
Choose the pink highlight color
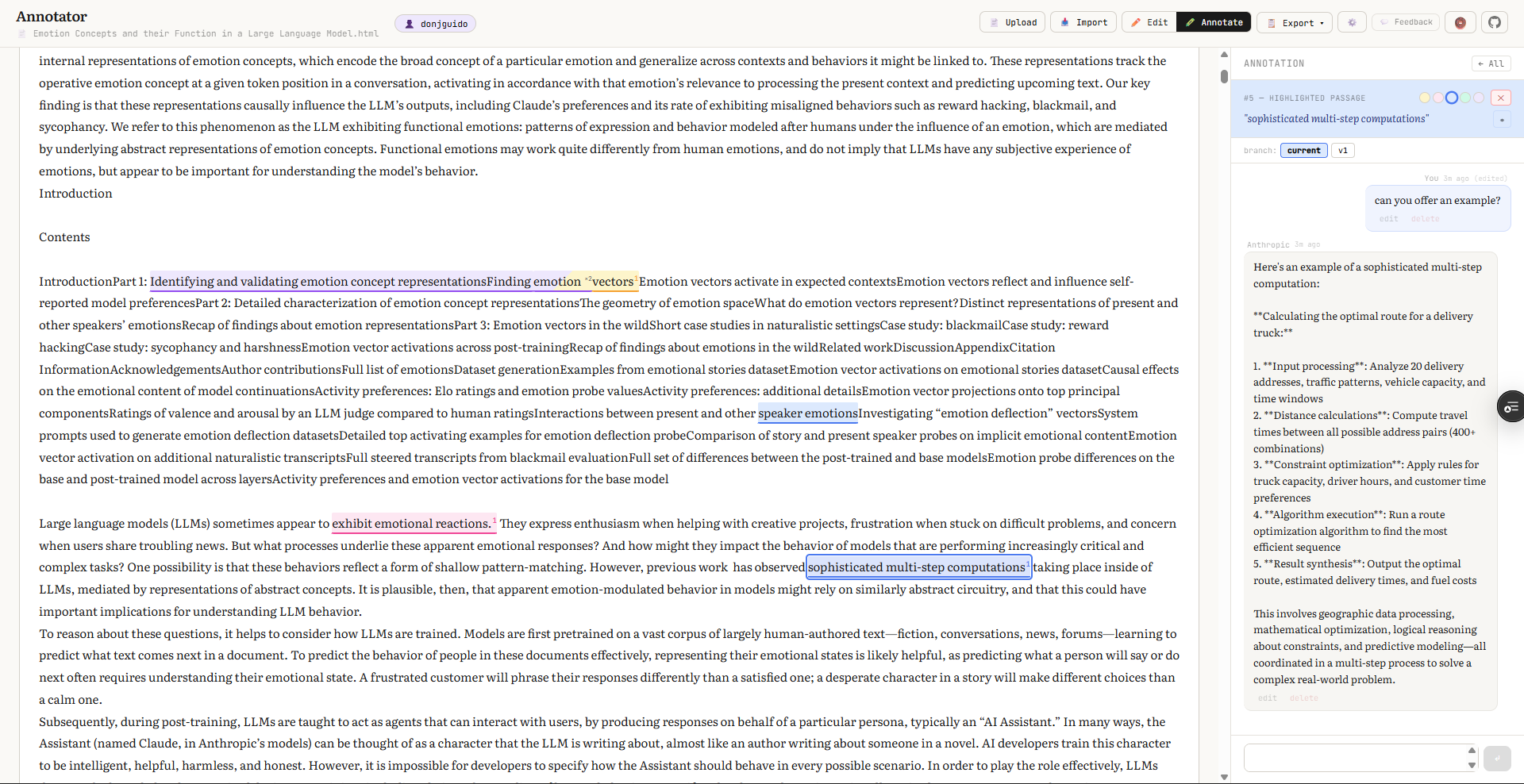click(x=1437, y=98)
